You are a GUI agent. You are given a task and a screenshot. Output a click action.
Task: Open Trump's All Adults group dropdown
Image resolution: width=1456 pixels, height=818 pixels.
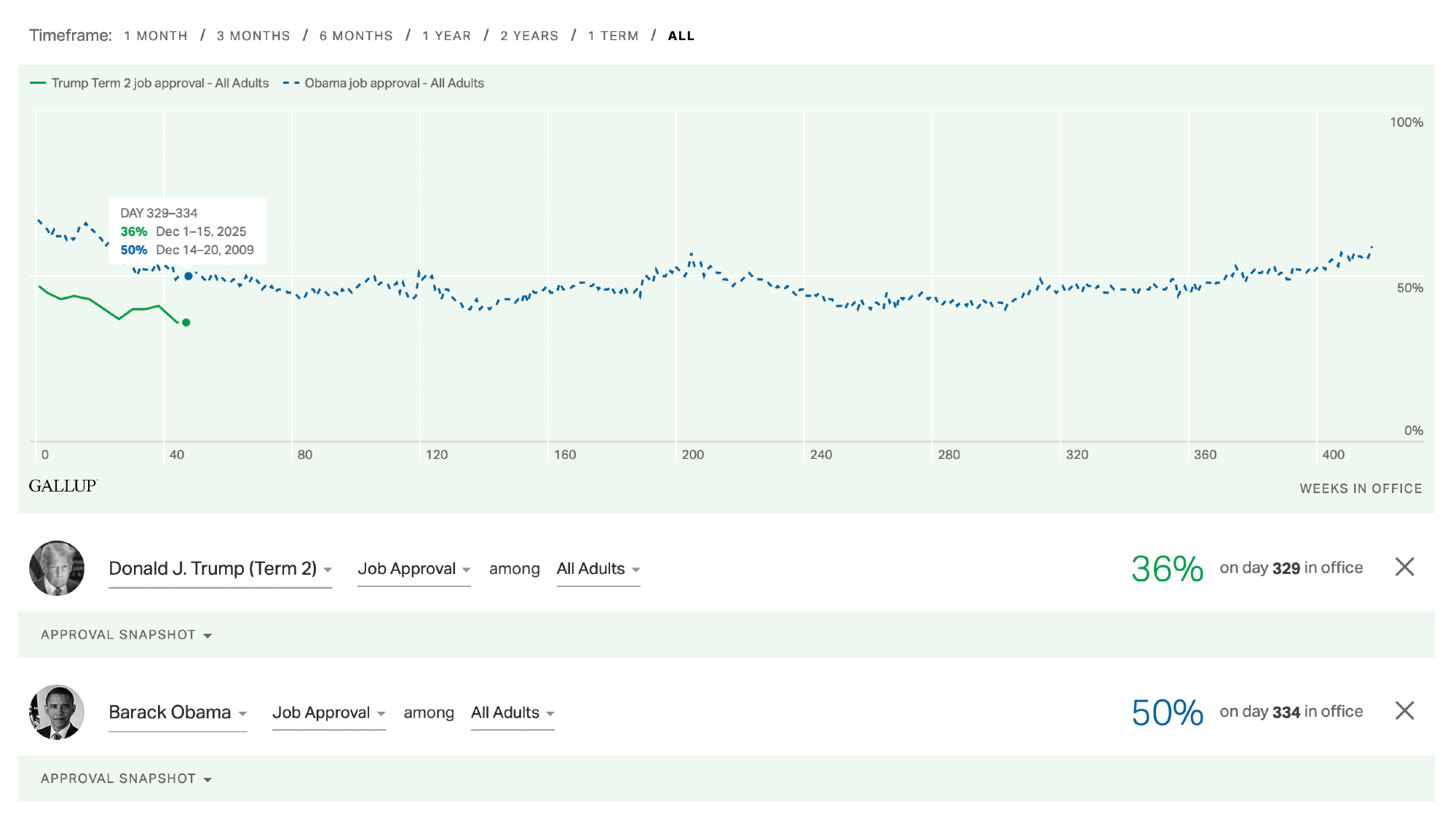pos(598,569)
